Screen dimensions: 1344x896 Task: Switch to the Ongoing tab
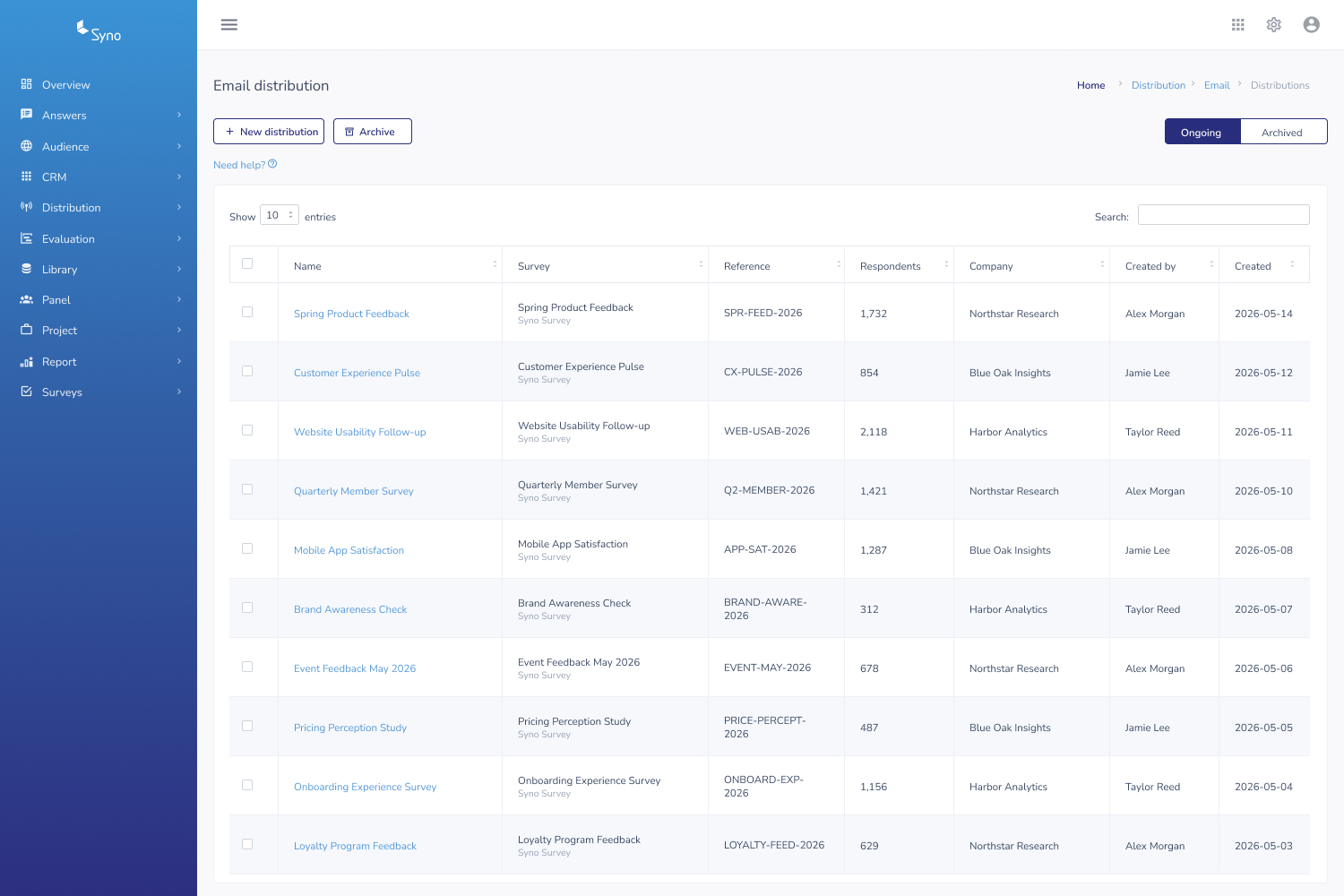click(1202, 132)
